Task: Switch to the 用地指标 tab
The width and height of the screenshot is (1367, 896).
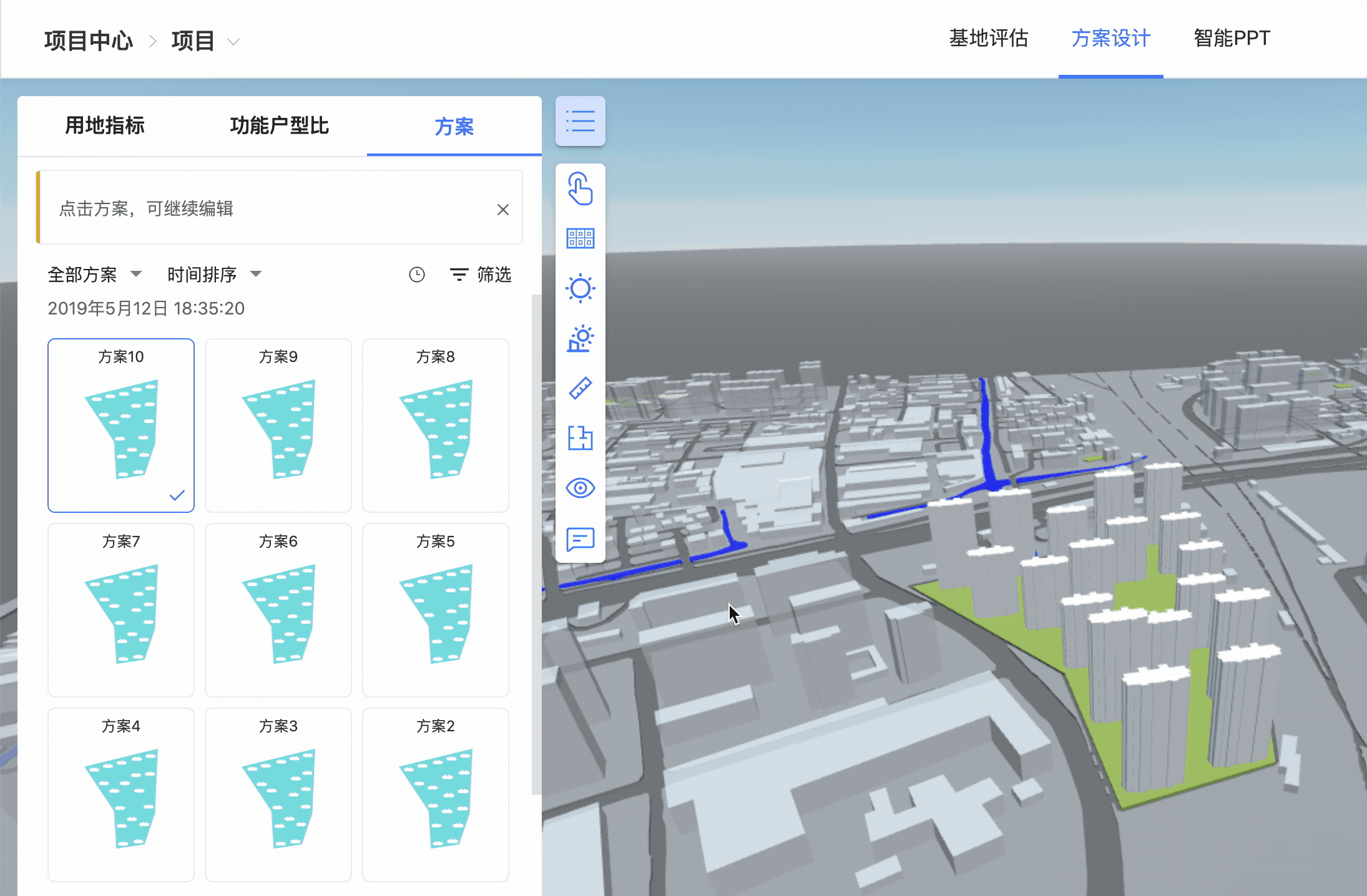Action: (x=105, y=126)
